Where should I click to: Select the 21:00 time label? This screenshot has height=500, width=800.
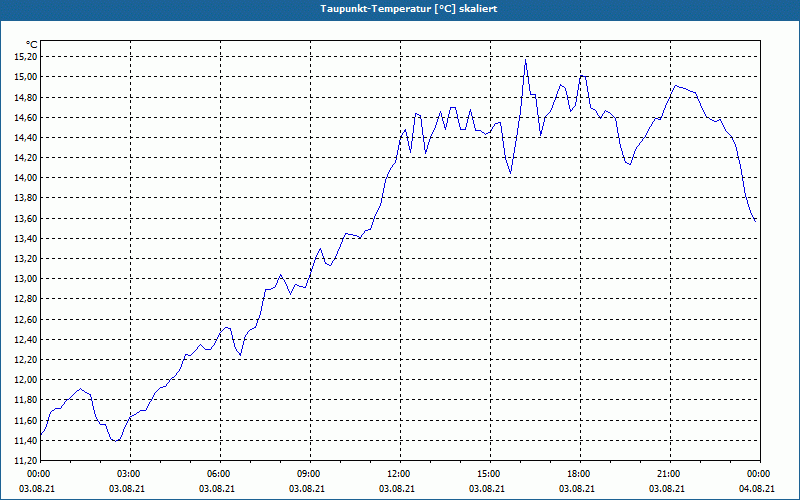(x=670, y=474)
